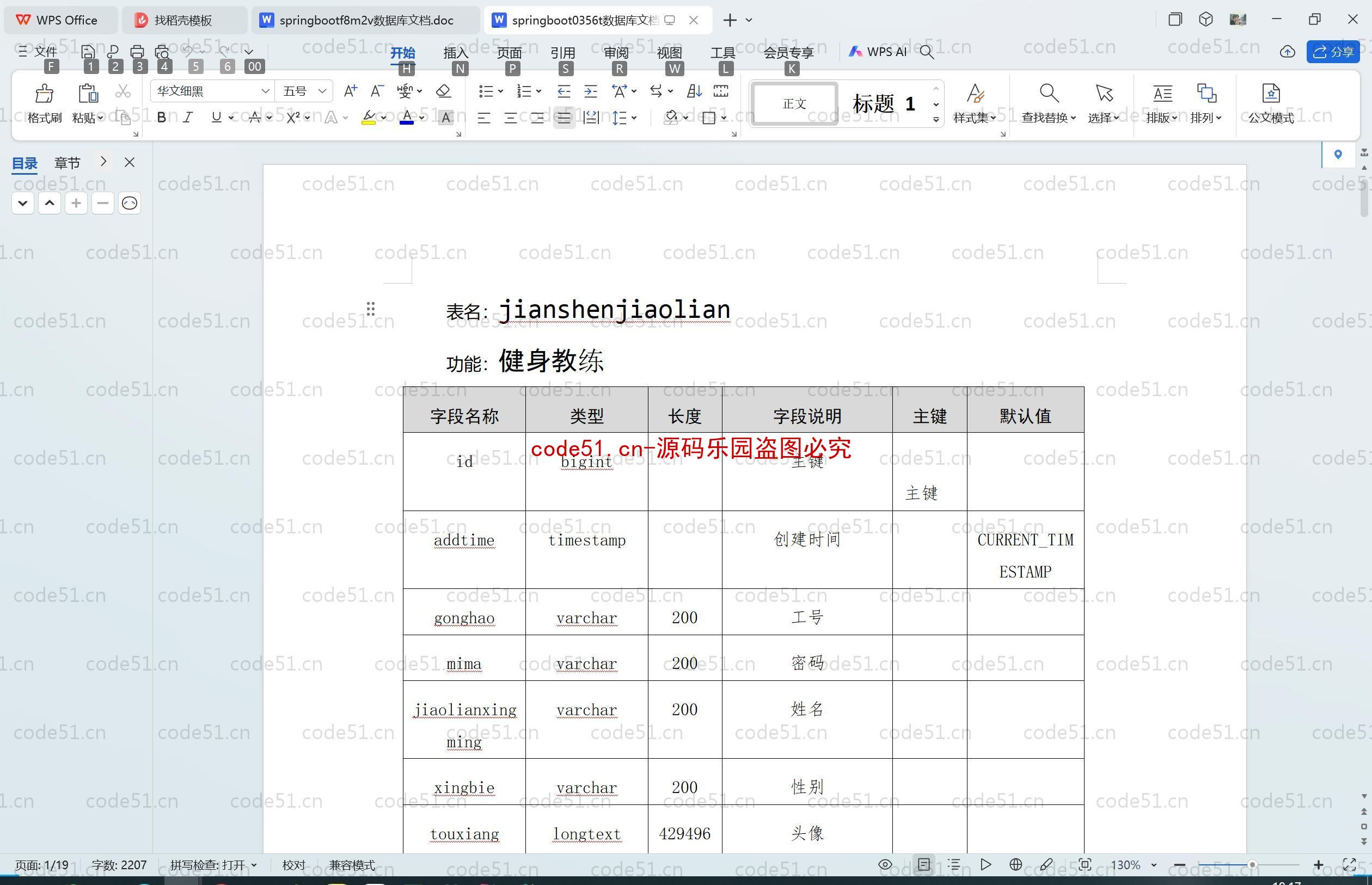Open the View (视图) ribbon tab

coord(670,52)
